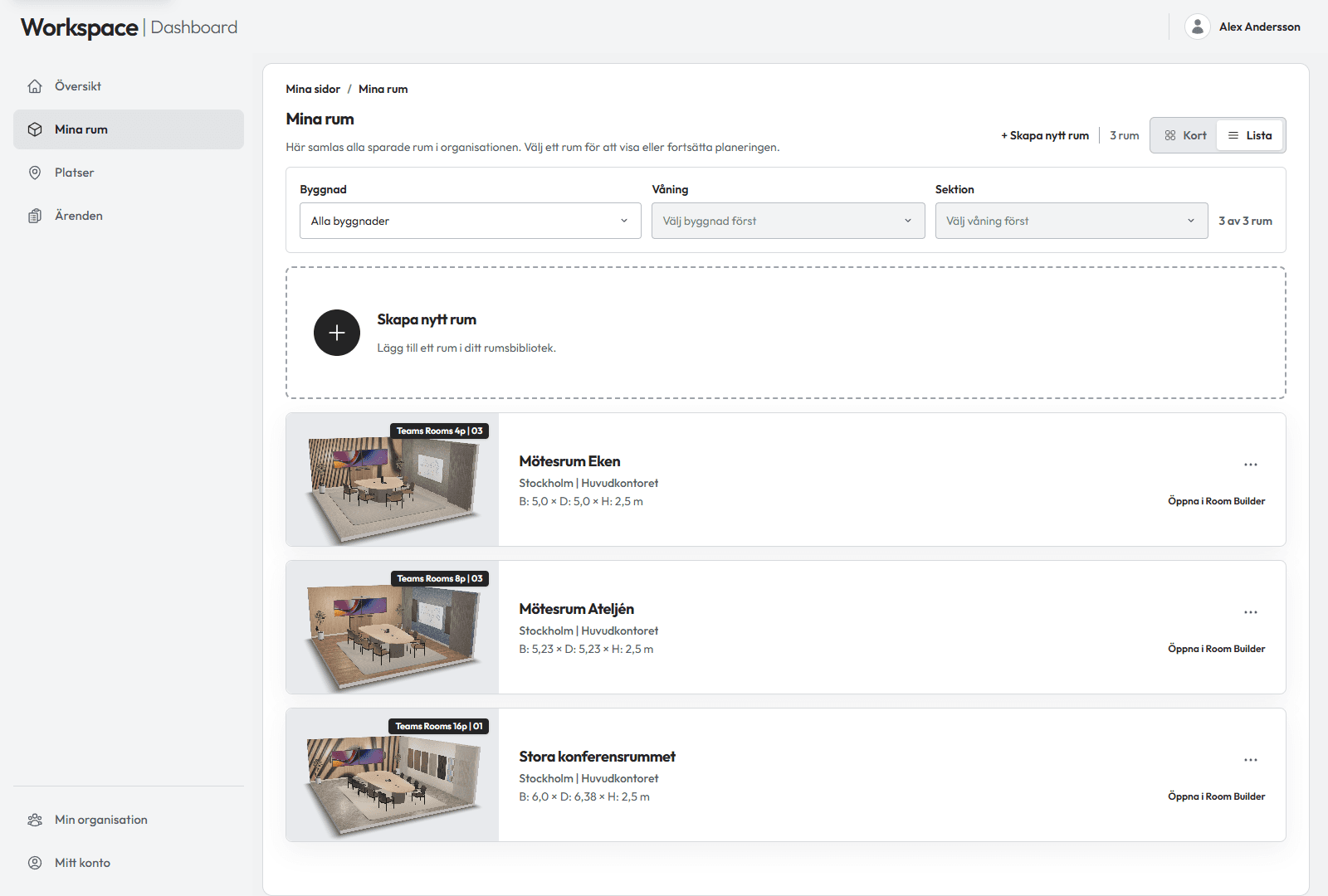This screenshot has width=1328, height=896.
Task: Click the user avatar icon beside Alex Andersson
Action: [1197, 27]
